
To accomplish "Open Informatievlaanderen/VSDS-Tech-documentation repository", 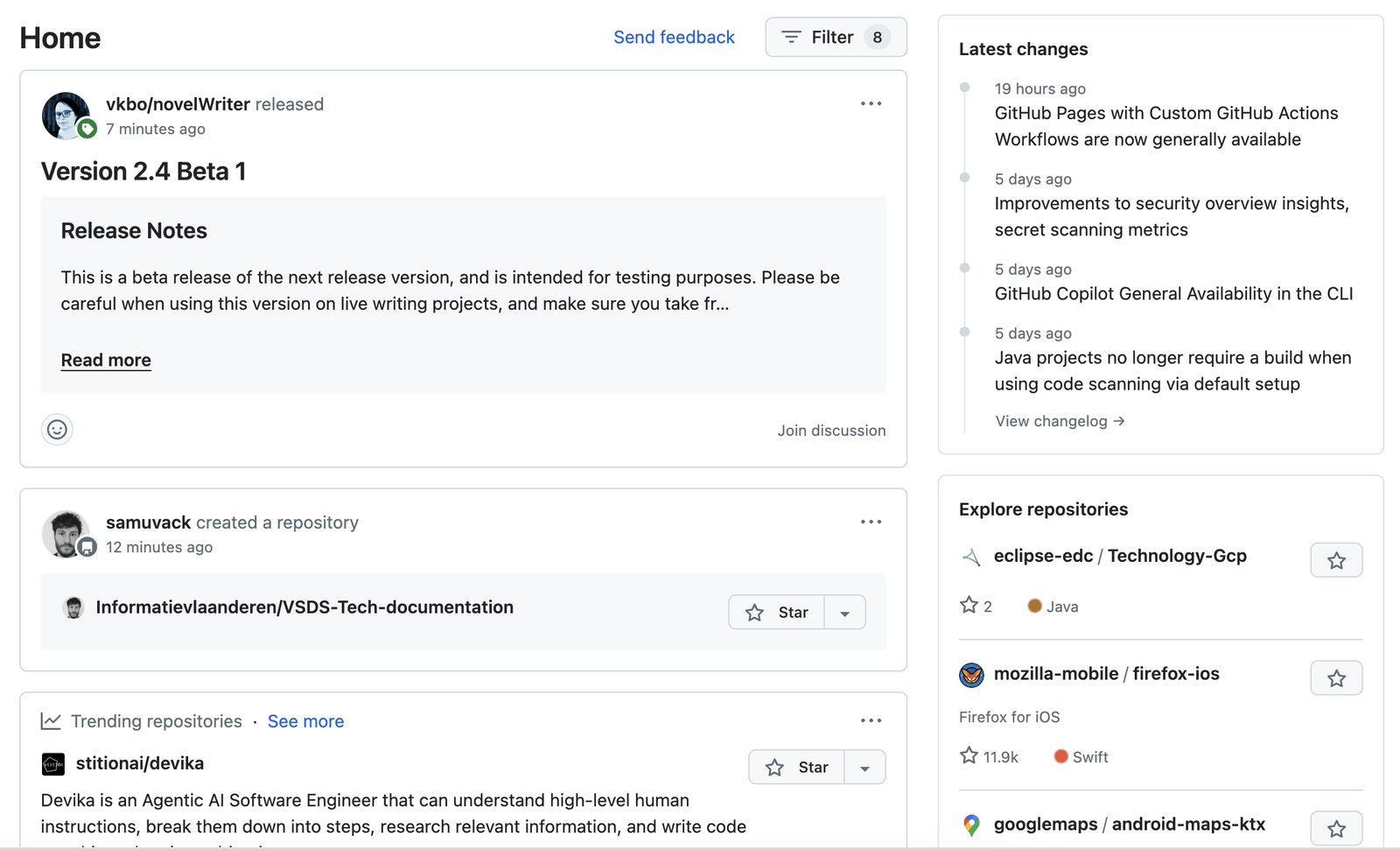I will click(304, 607).
